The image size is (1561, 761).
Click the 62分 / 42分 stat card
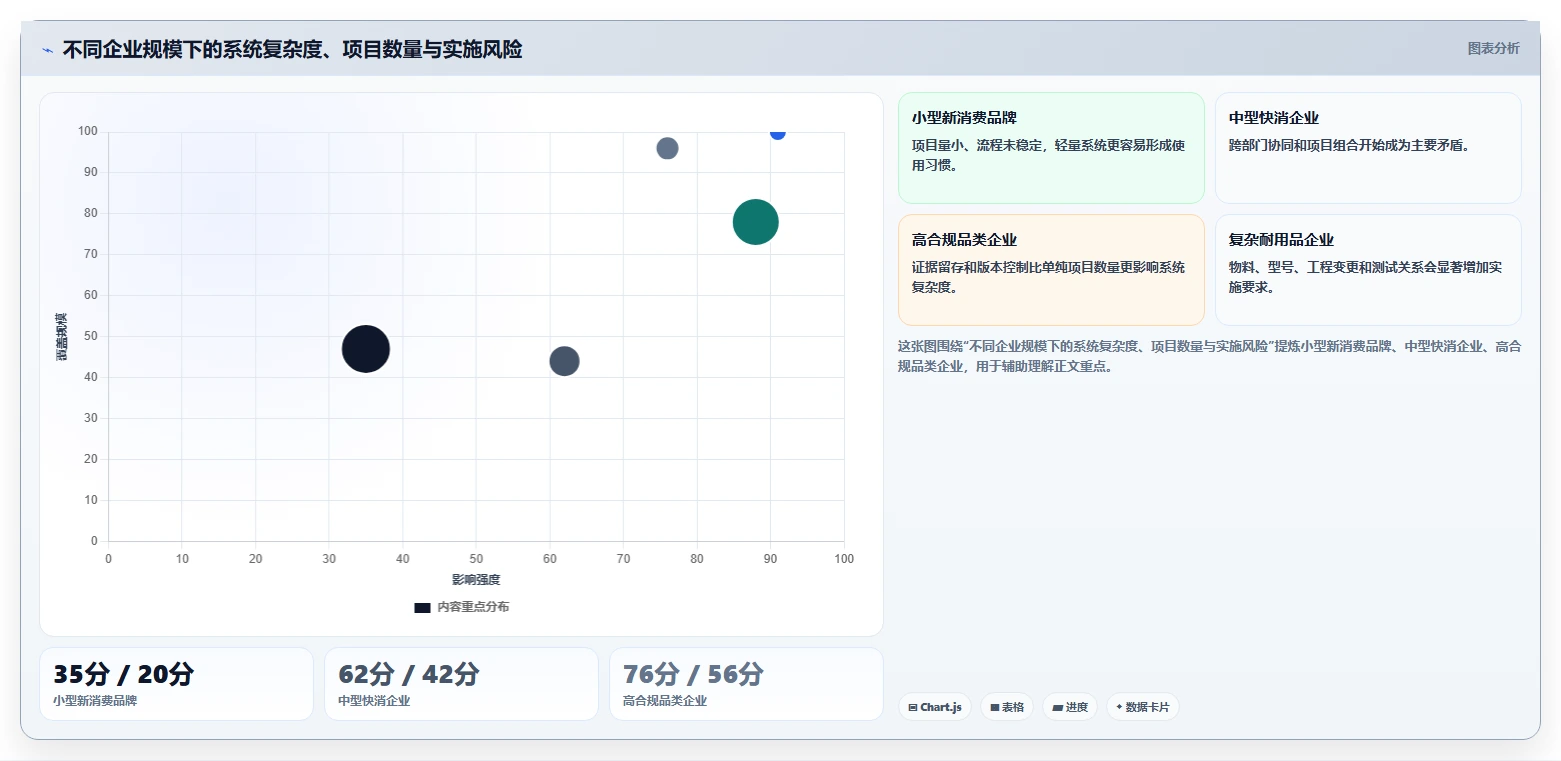click(x=461, y=684)
